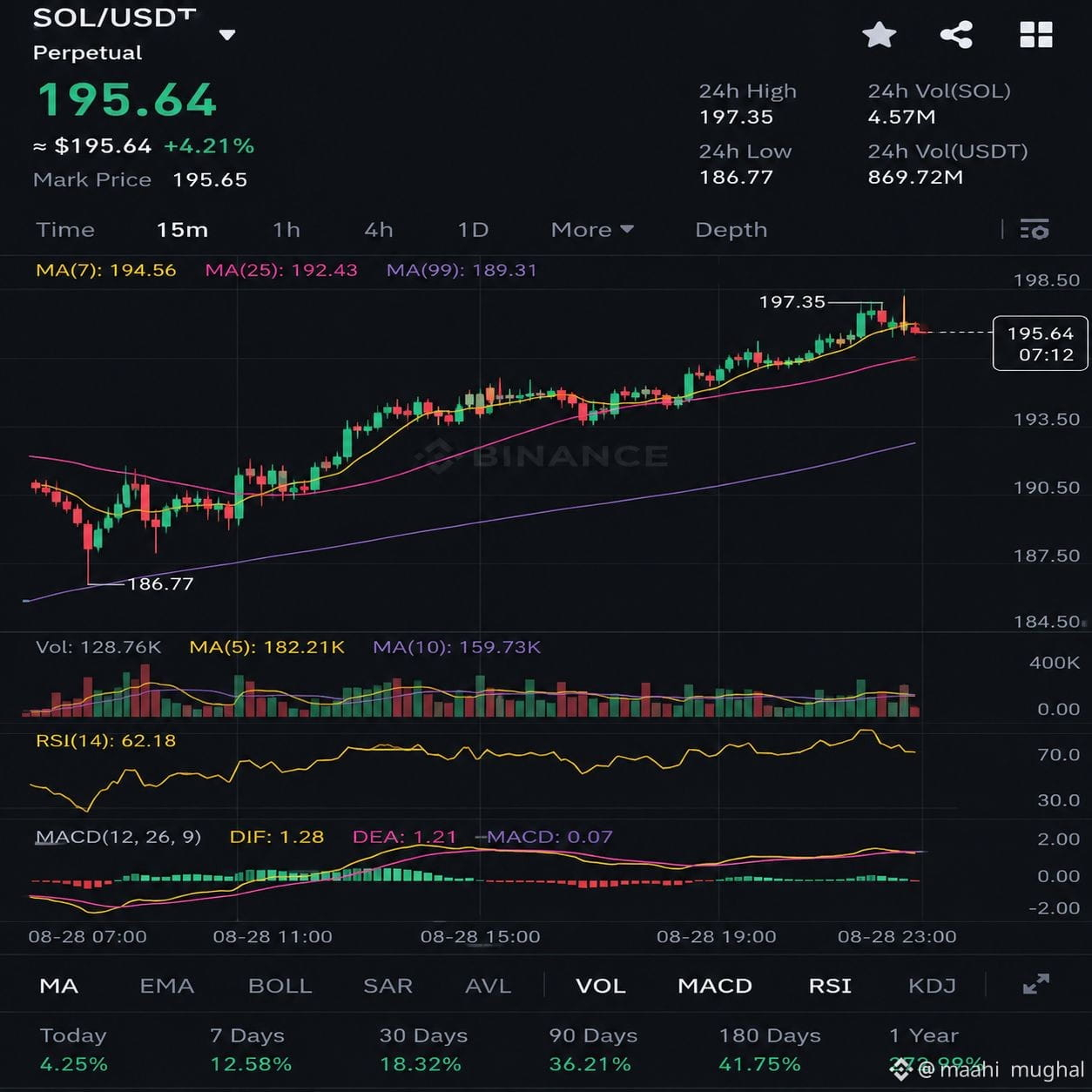Select the Time chart view
The image size is (1092, 1092).
[65, 230]
